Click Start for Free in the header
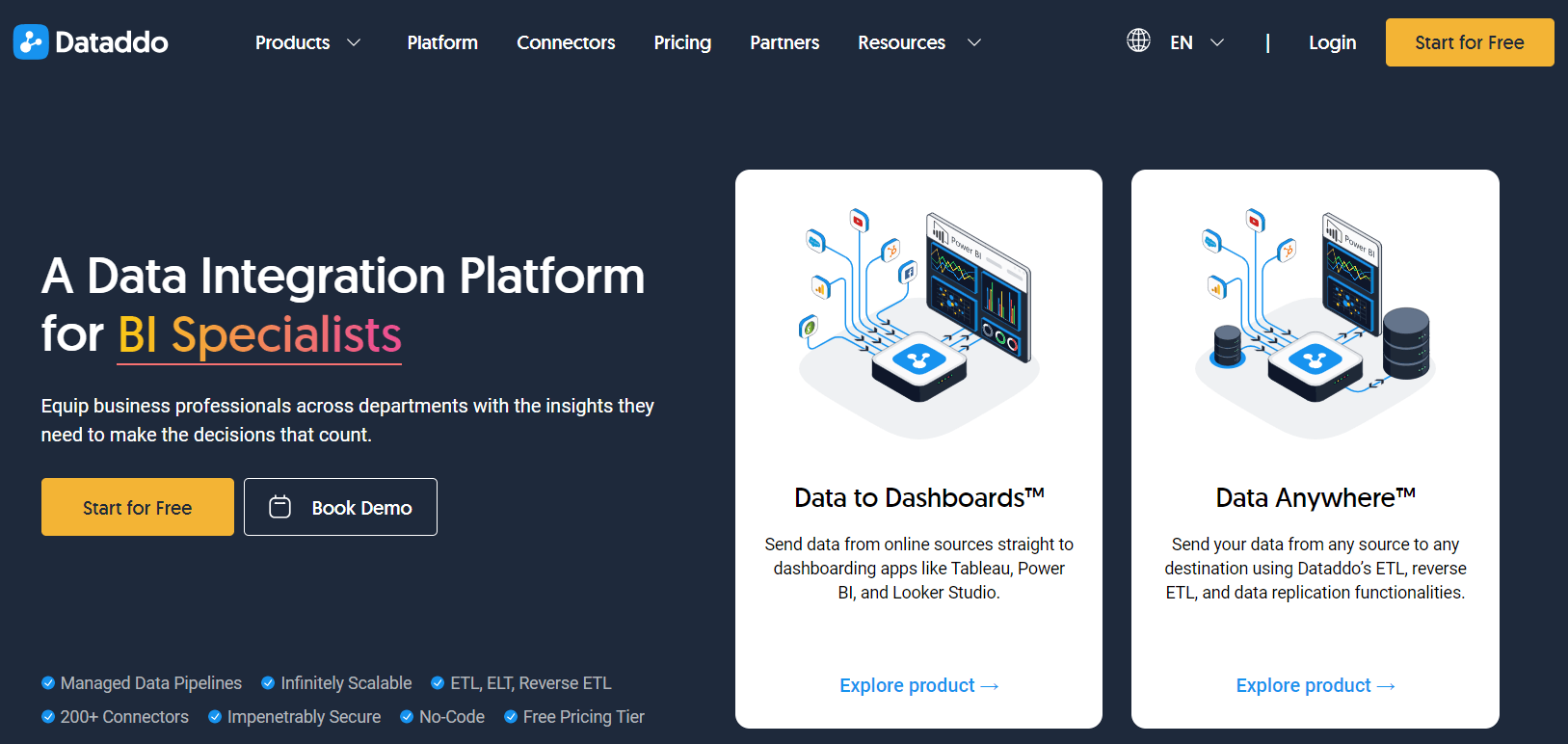Viewport: 1568px width, 744px height. pos(1470,42)
